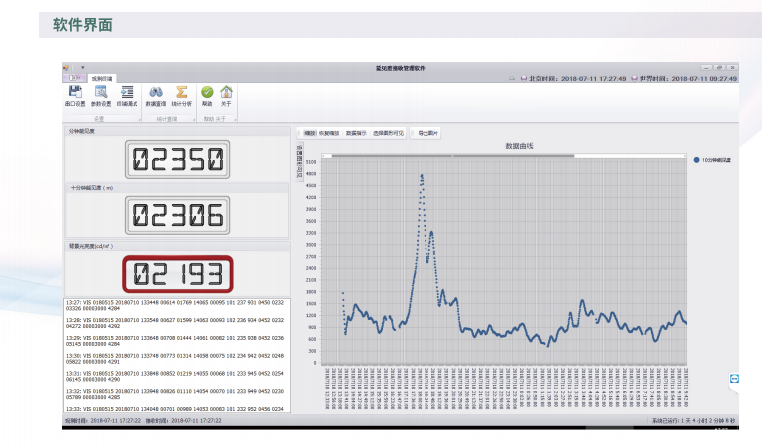Click the right arrow of chart range scrollbar
The width and height of the screenshot is (762, 447).
coord(684,156)
